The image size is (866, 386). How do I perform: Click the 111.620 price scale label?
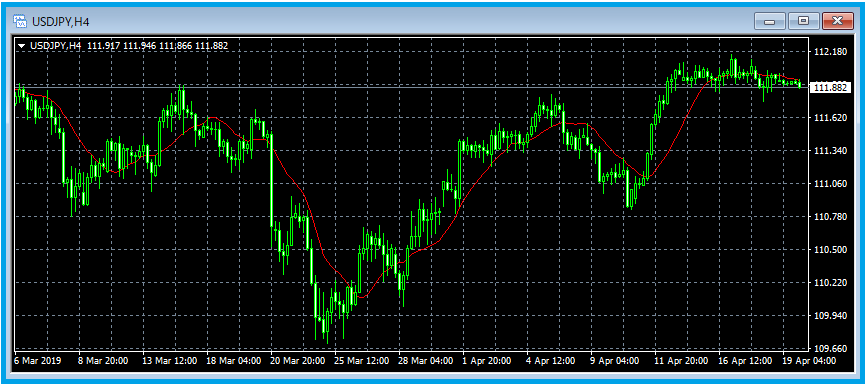pos(830,118)
